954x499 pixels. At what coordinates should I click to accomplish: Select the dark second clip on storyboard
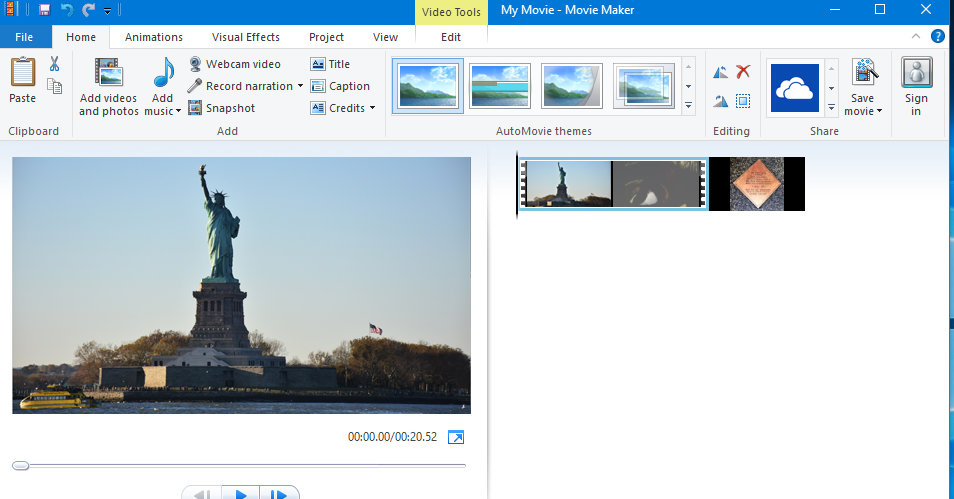[x=658, y=184]
